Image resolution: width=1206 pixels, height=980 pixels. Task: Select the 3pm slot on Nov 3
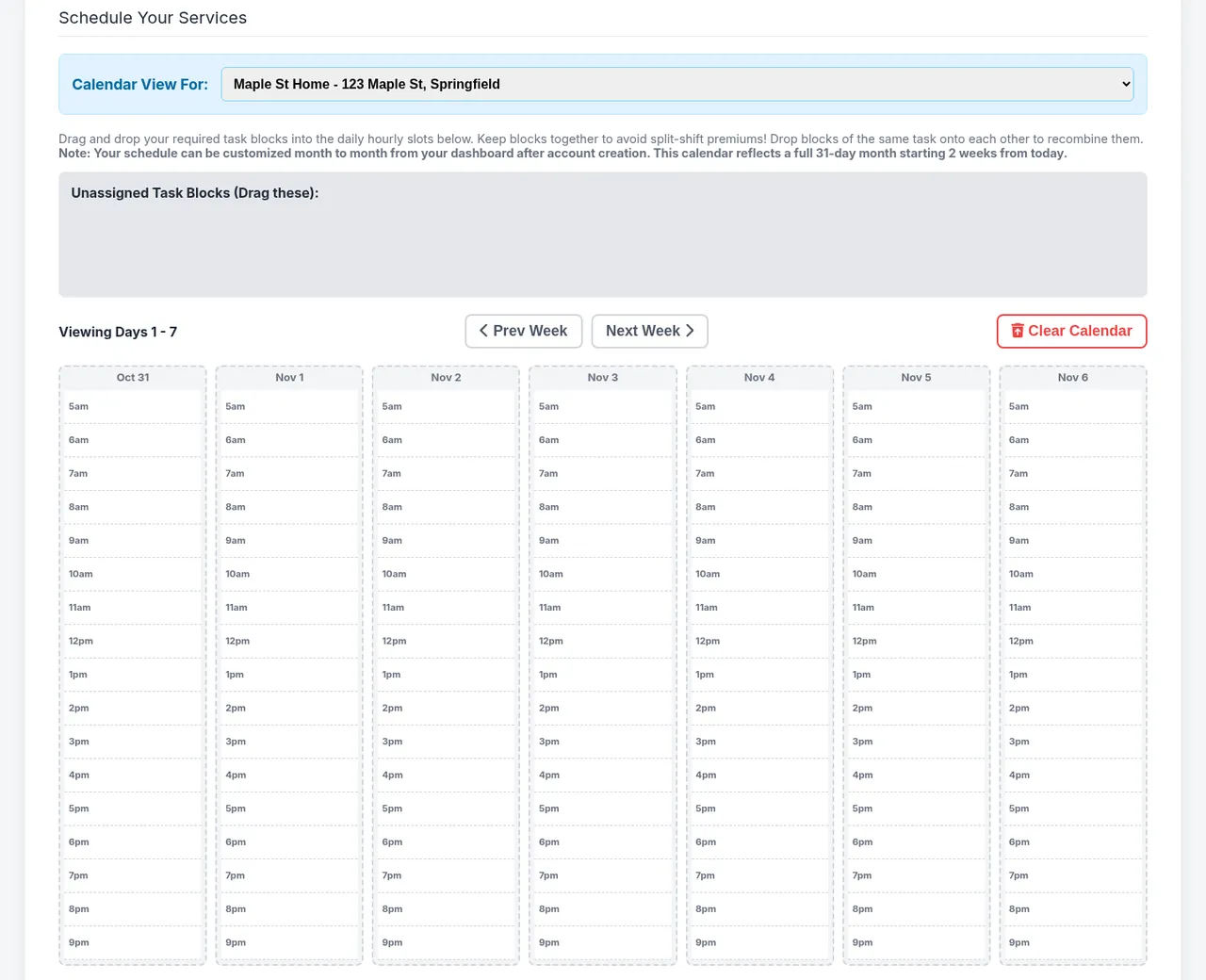pos(603,742)
